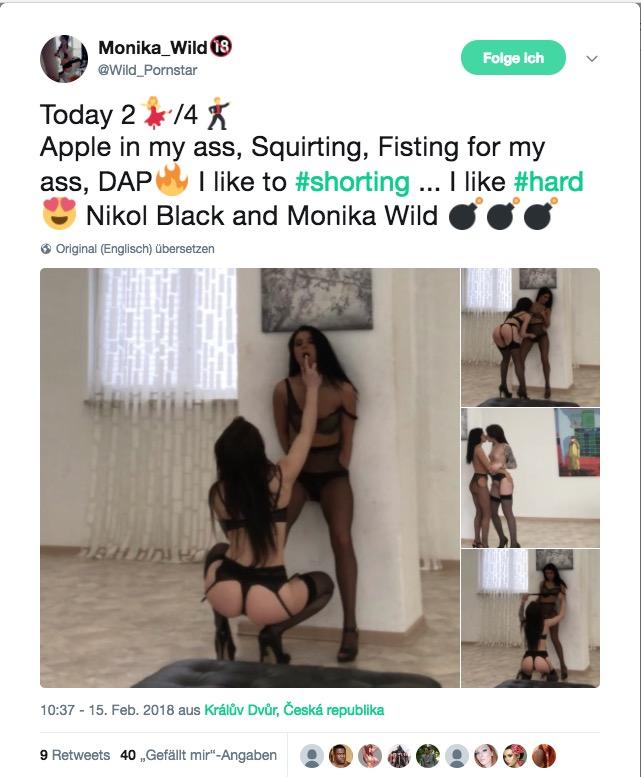Open the thumbnail showing a colorful wall painting
Image resolution: width=641 pixels, height=777 pixels.
coord(530,478)
